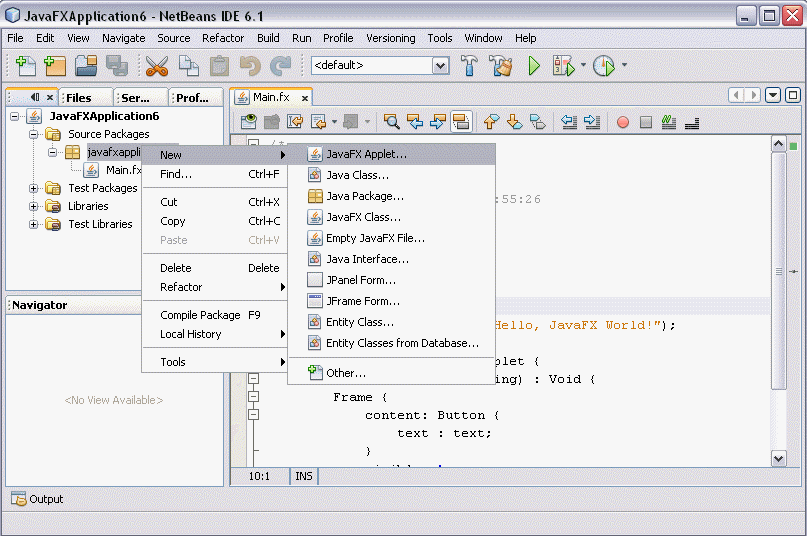Select JavaFX Applet... from New submenu
The width and height of the screenshot is (807, 536).
[392, 154]
